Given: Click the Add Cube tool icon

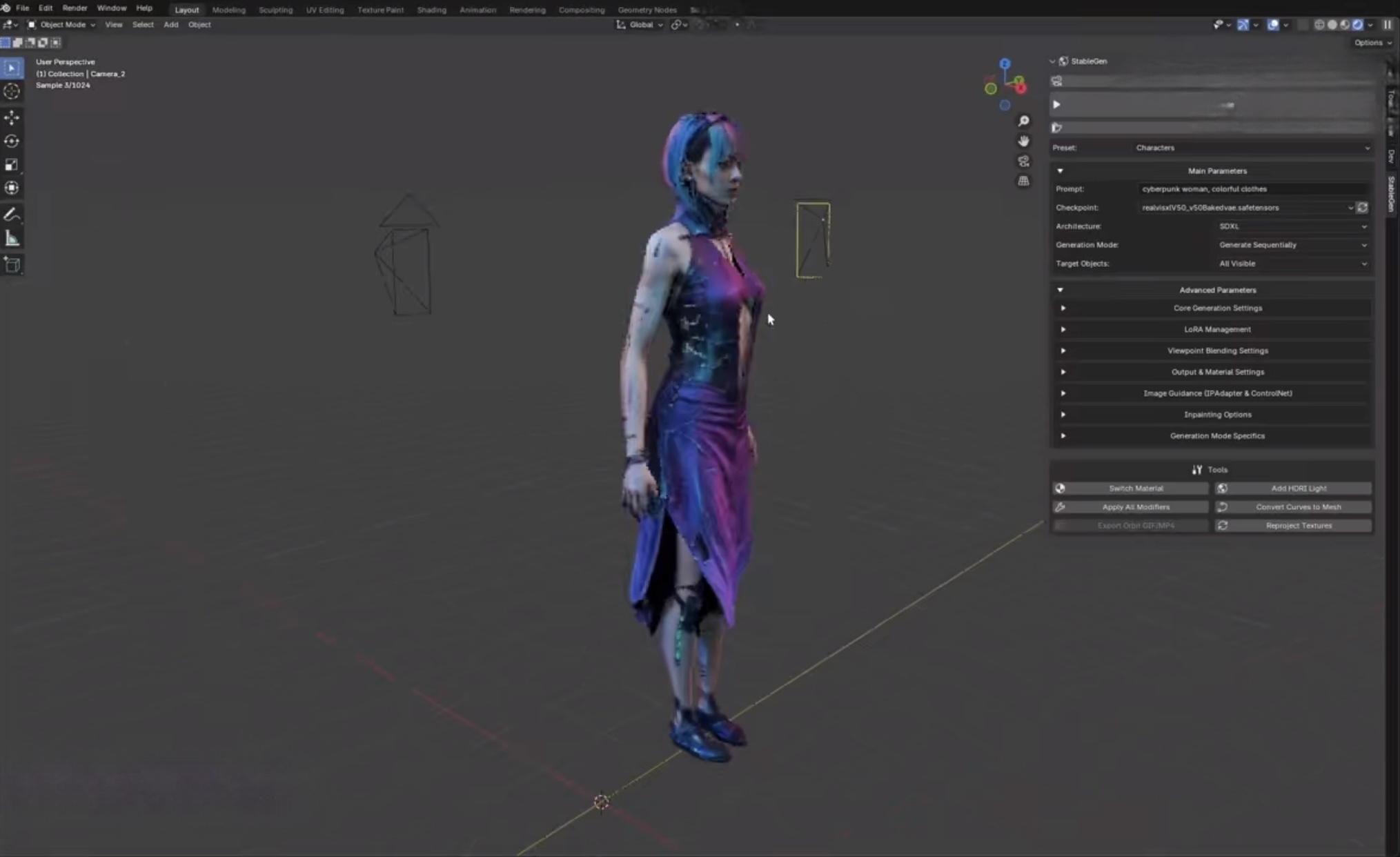Looking at the screenshot, I should pos(12,264).
